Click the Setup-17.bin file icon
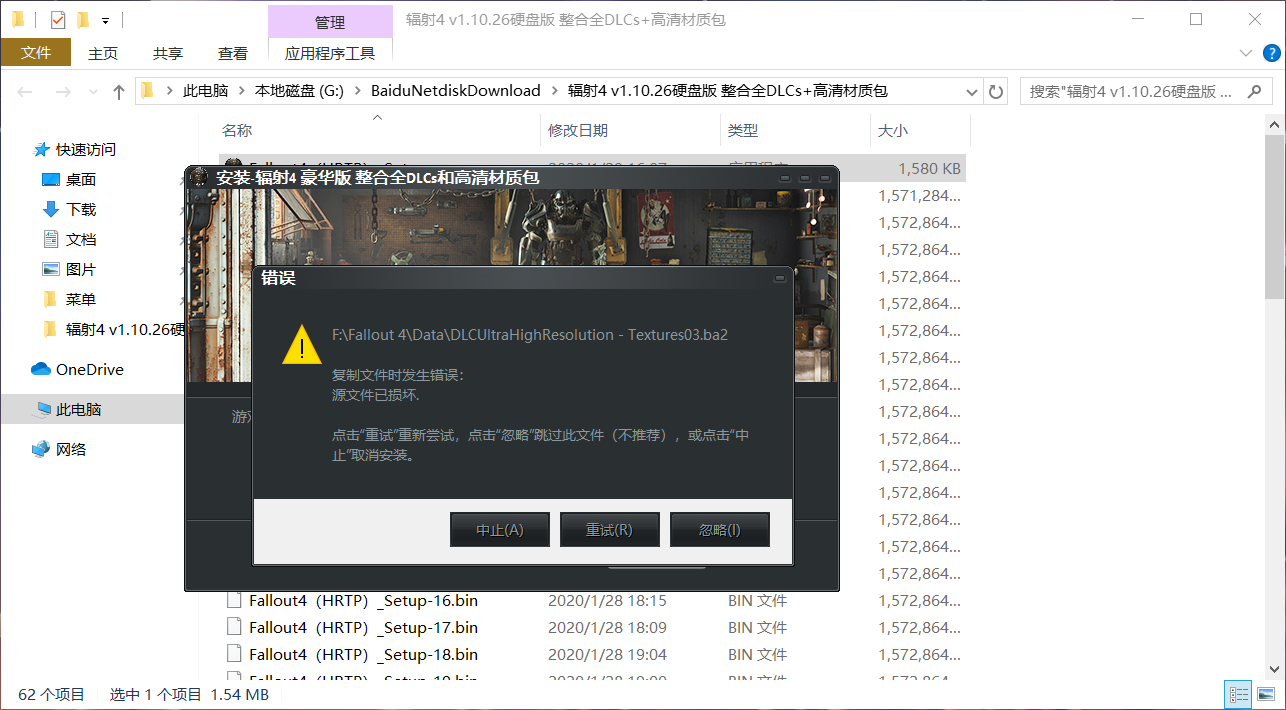1286x710 pixels. tap(234, 628)
